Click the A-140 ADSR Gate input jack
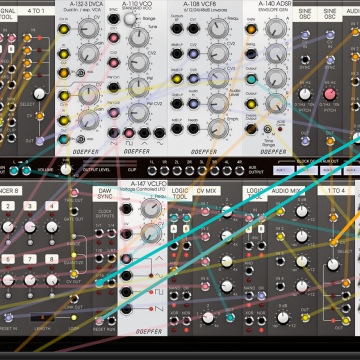 tap(251, 29)
